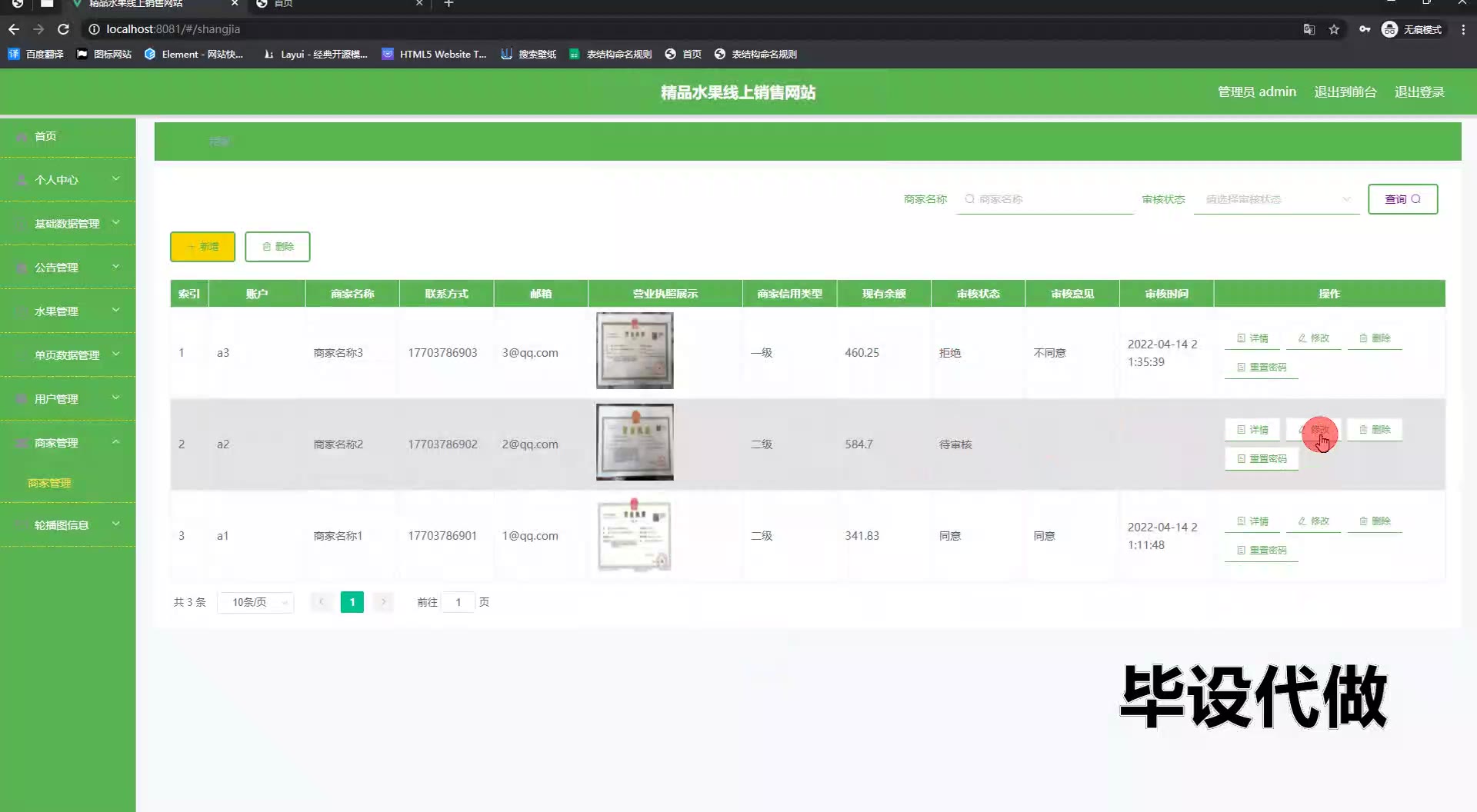1477x812 pixels.
Task: Expand the 水果管理 sidebar menu
Action: click(68, 311)
